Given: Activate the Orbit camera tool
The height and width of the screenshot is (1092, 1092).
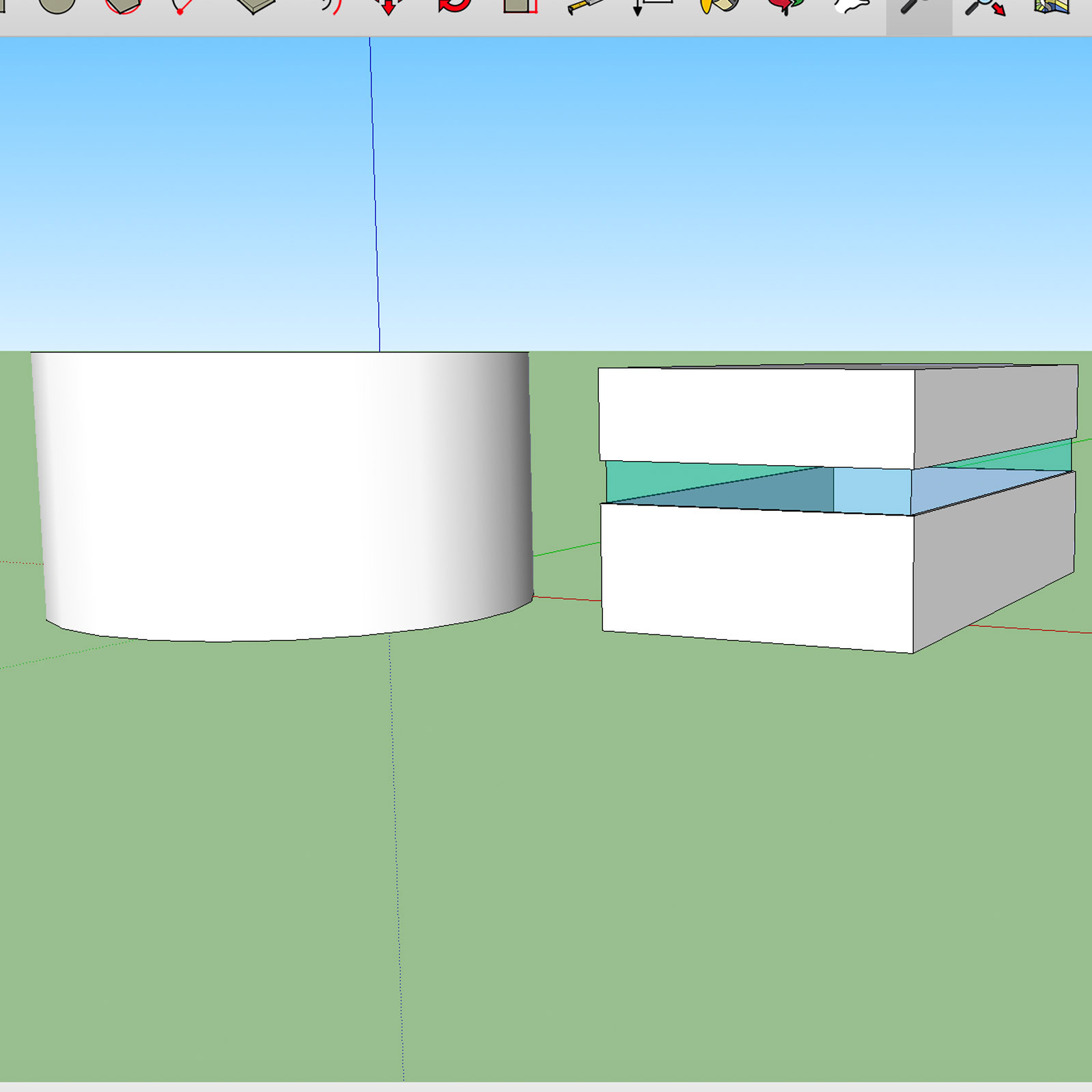Looking at the screenshot, I should [785, 5].
